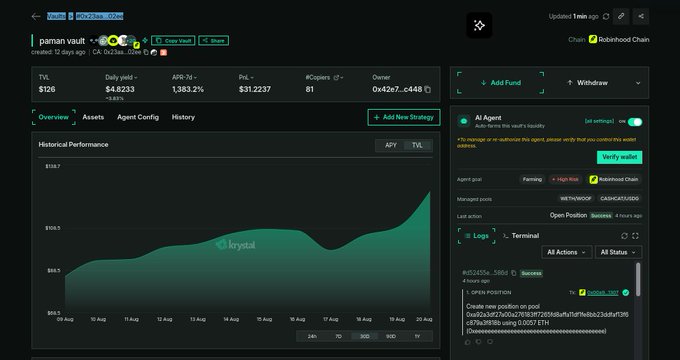Select the 24h time range
The image size is (680, 360).
coord(312,336)
